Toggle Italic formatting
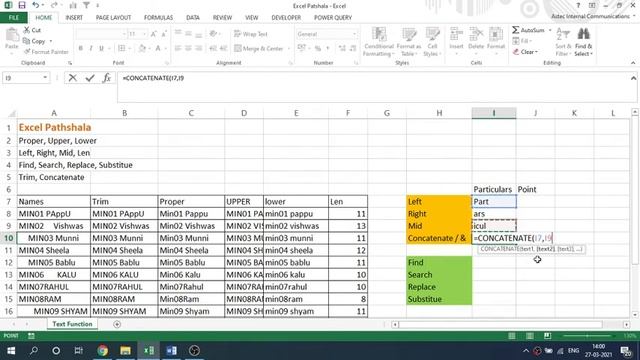 pos(91,49)
